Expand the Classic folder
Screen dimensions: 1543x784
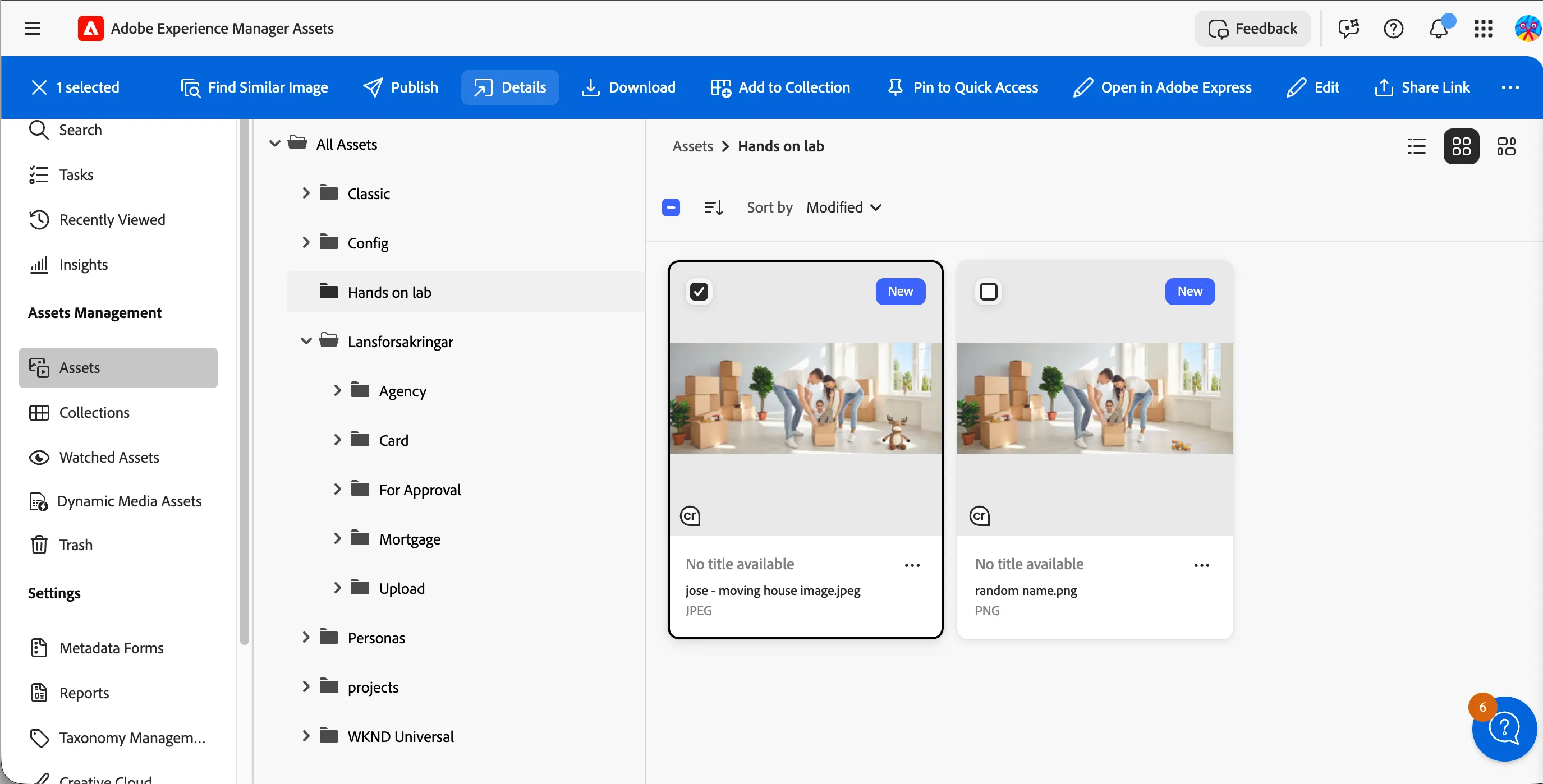pyautogui.click(x=306, y=193)
